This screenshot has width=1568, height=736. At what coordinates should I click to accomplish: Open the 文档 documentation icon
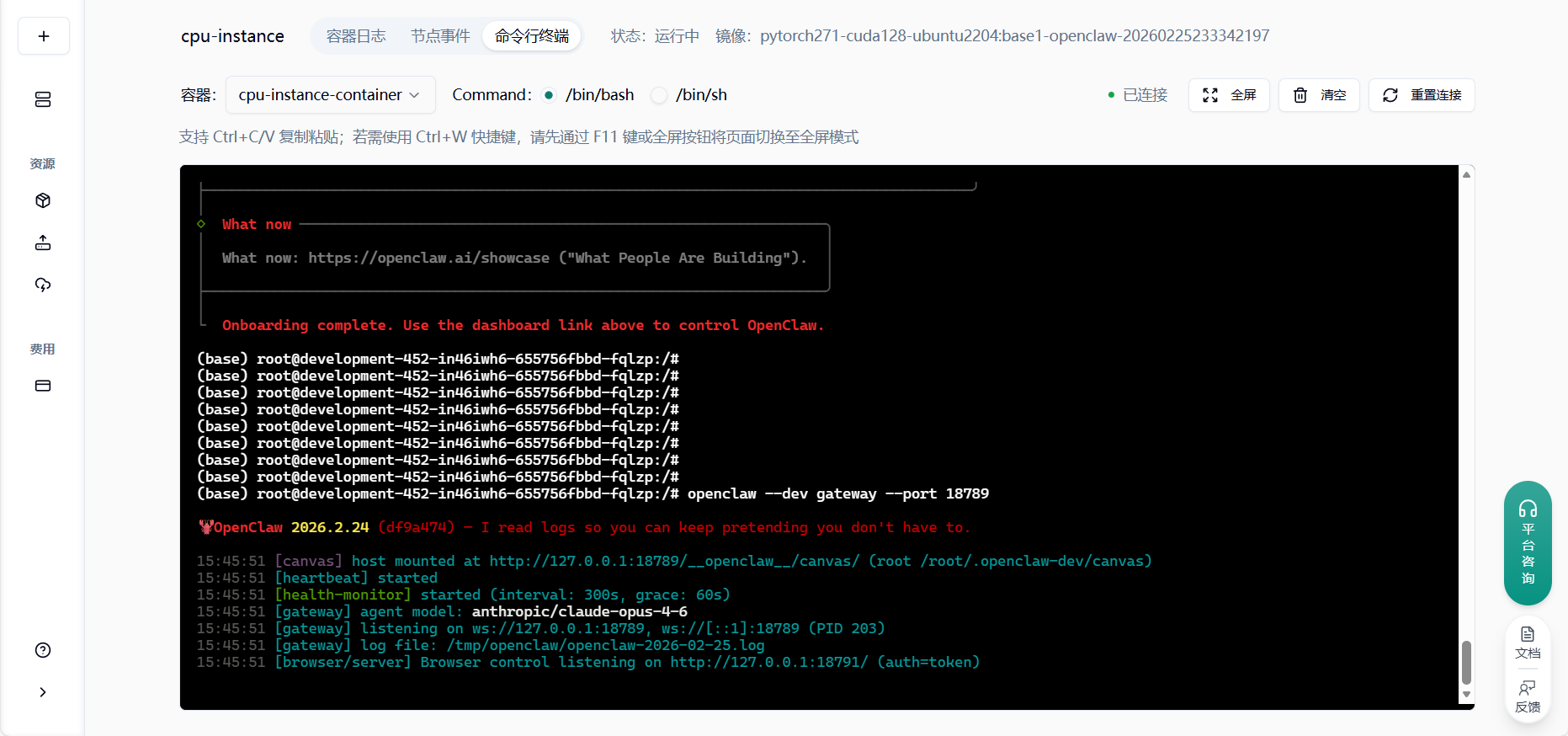(x=1528, y=642)
